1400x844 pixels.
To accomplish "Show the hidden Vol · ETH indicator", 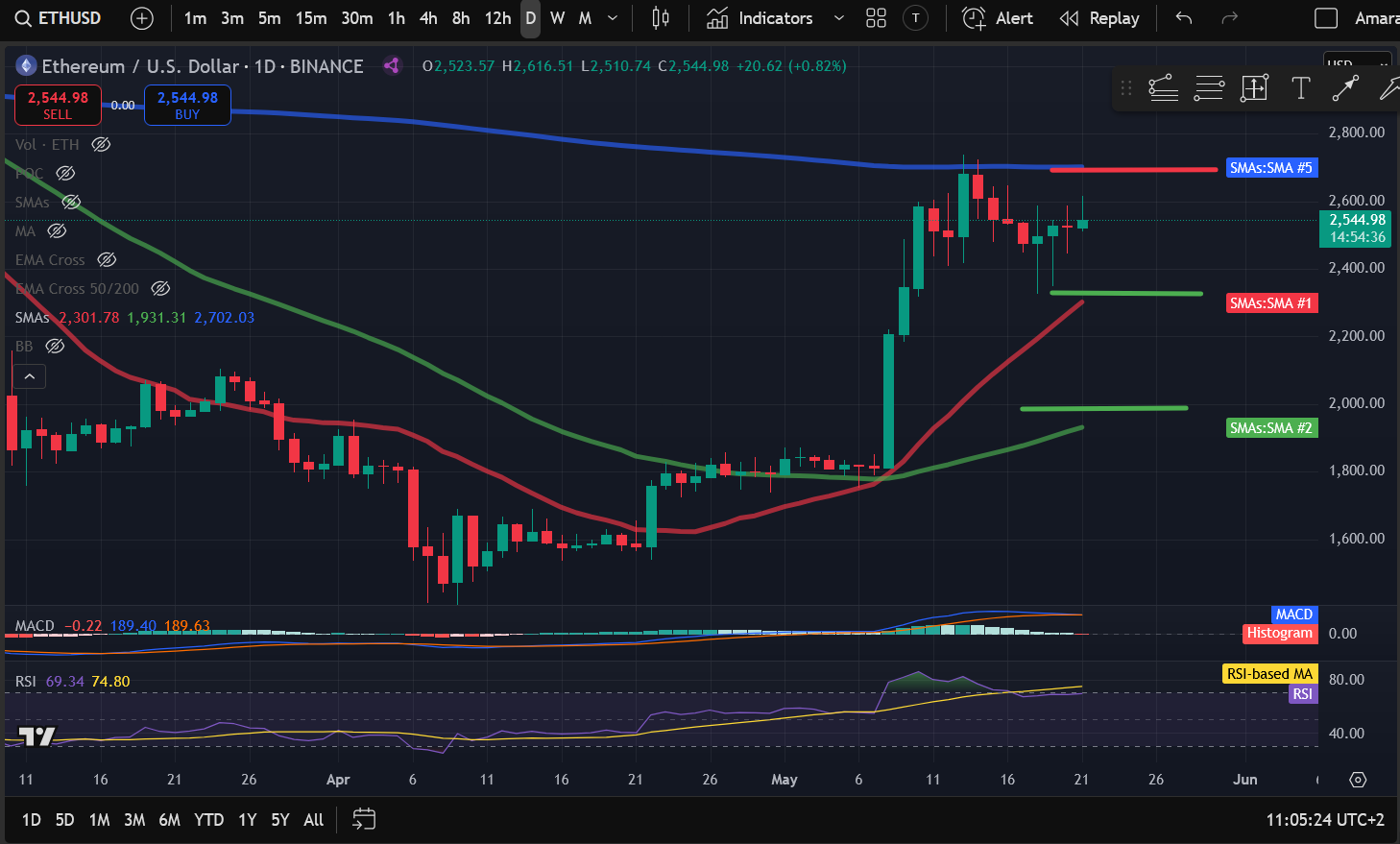I will point(101,144).
